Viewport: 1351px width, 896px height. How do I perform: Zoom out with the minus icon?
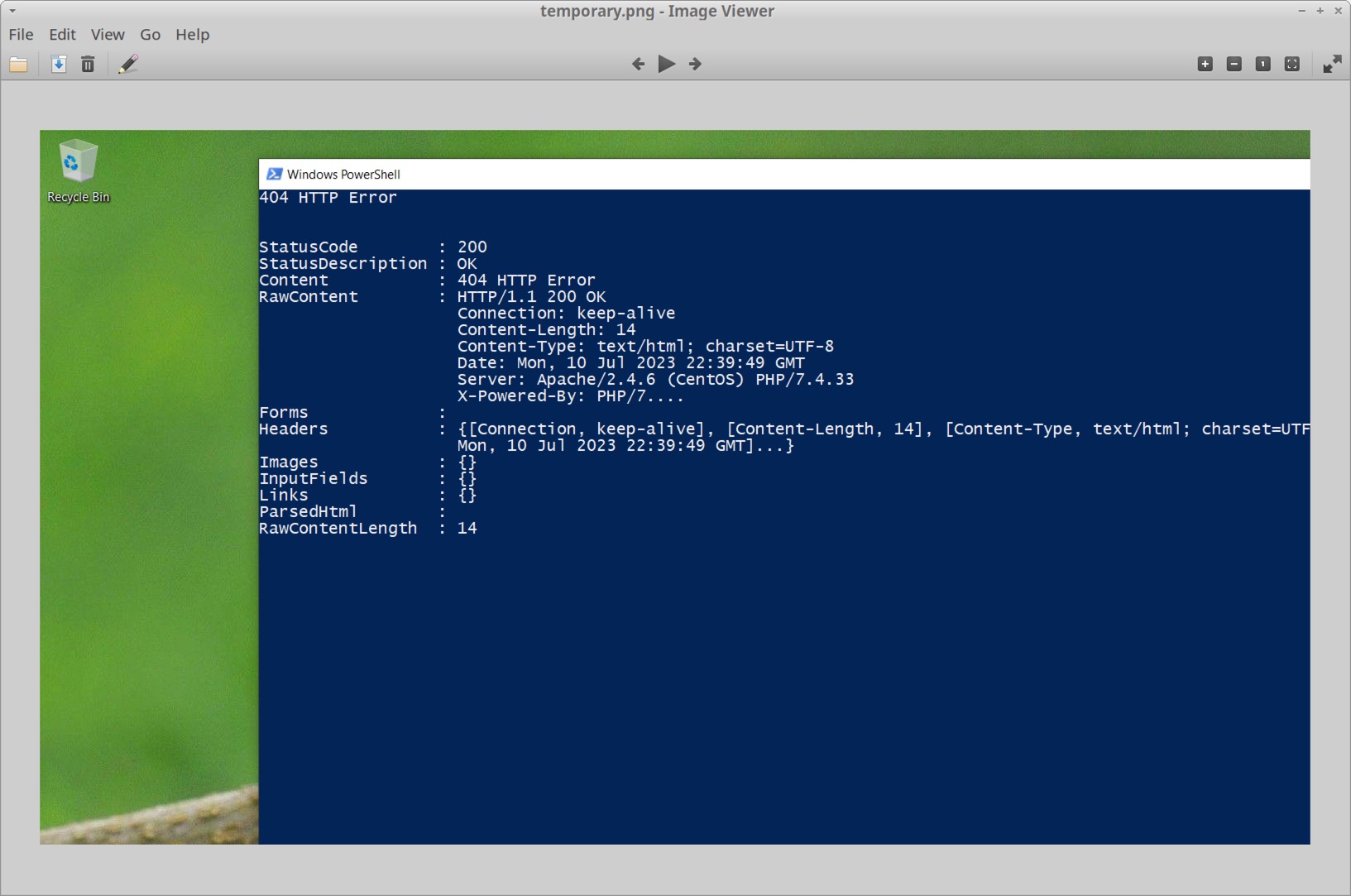pyautogui.click(x=1234, y=65)
